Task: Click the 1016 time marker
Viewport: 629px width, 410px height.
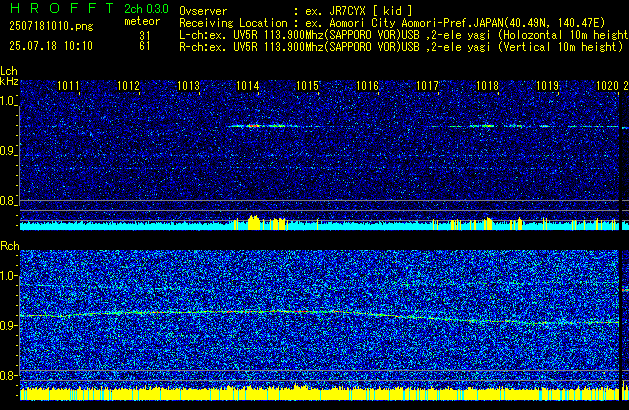Action: [x=367, y=86]
